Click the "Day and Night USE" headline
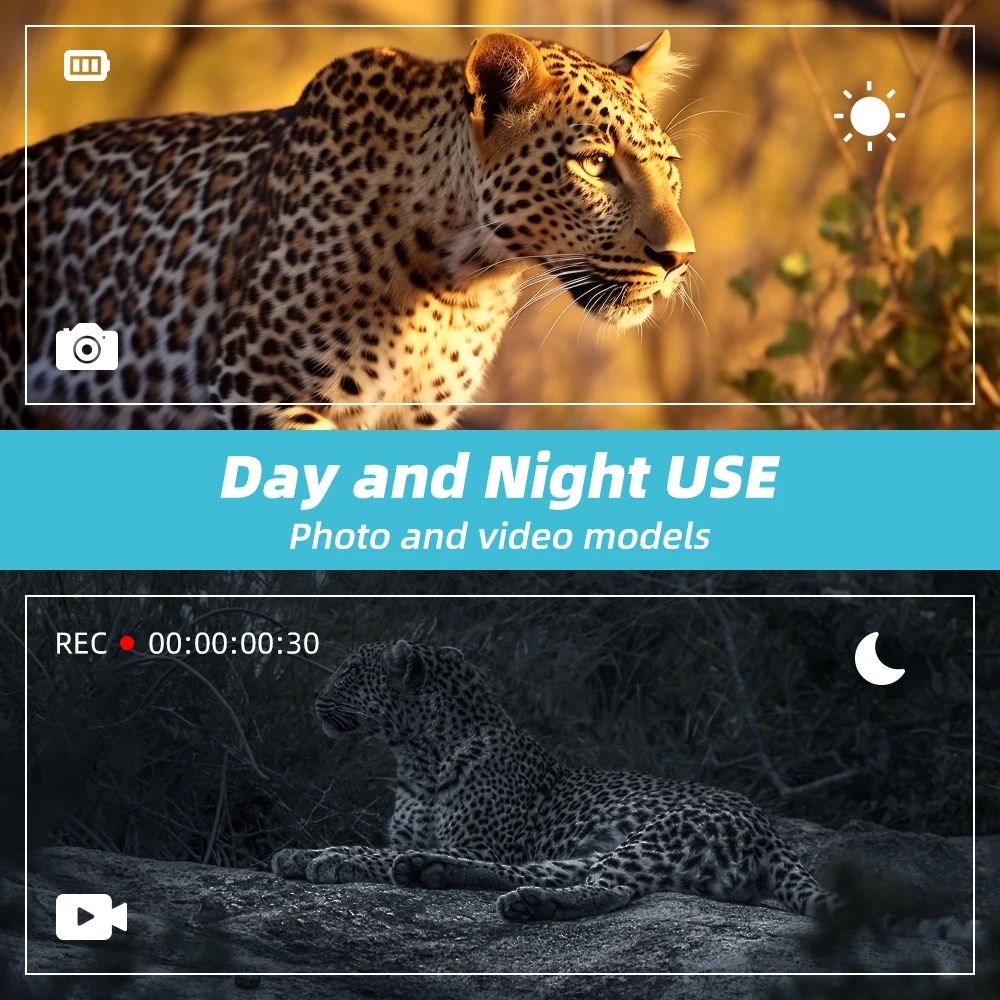Viewport: 1000px width, 1000px height. (499, 477)
